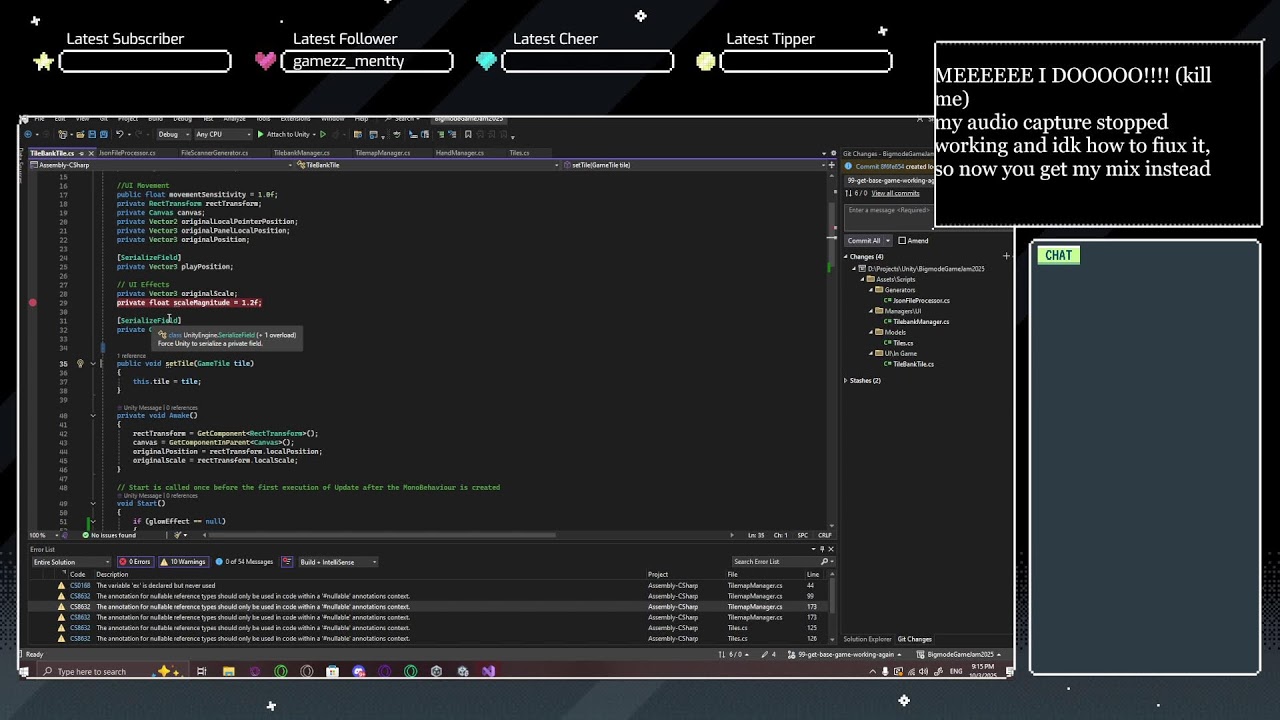Click Start Without Debugging outline play icon
The image size is (1280, 720).
(323, 134)
